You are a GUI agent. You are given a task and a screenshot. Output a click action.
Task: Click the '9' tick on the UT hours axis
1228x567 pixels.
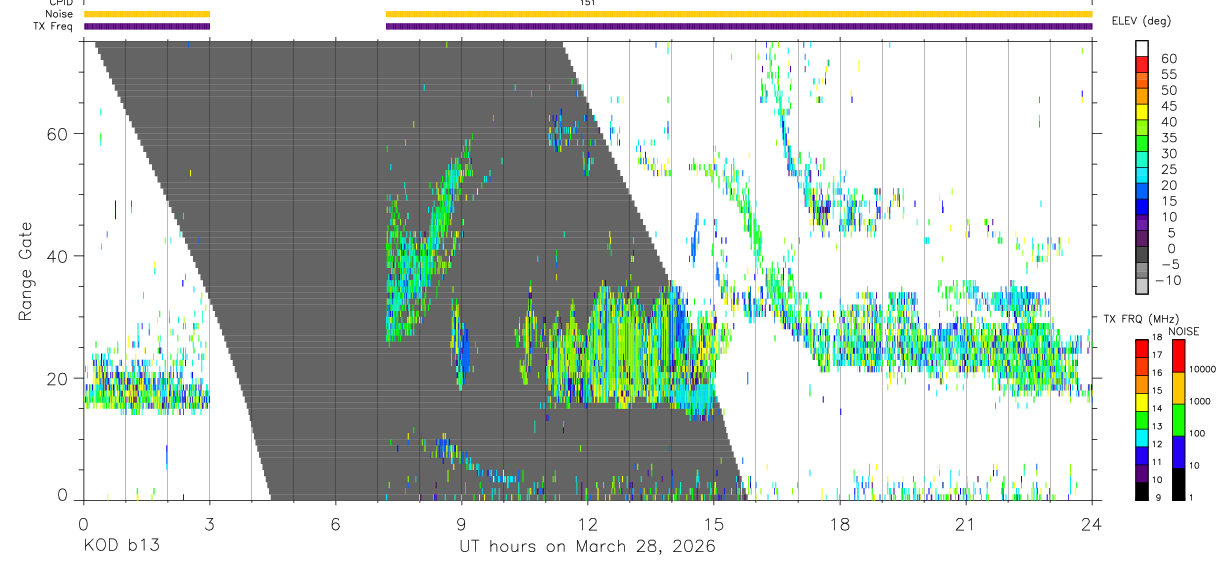(x=461, y=523)
